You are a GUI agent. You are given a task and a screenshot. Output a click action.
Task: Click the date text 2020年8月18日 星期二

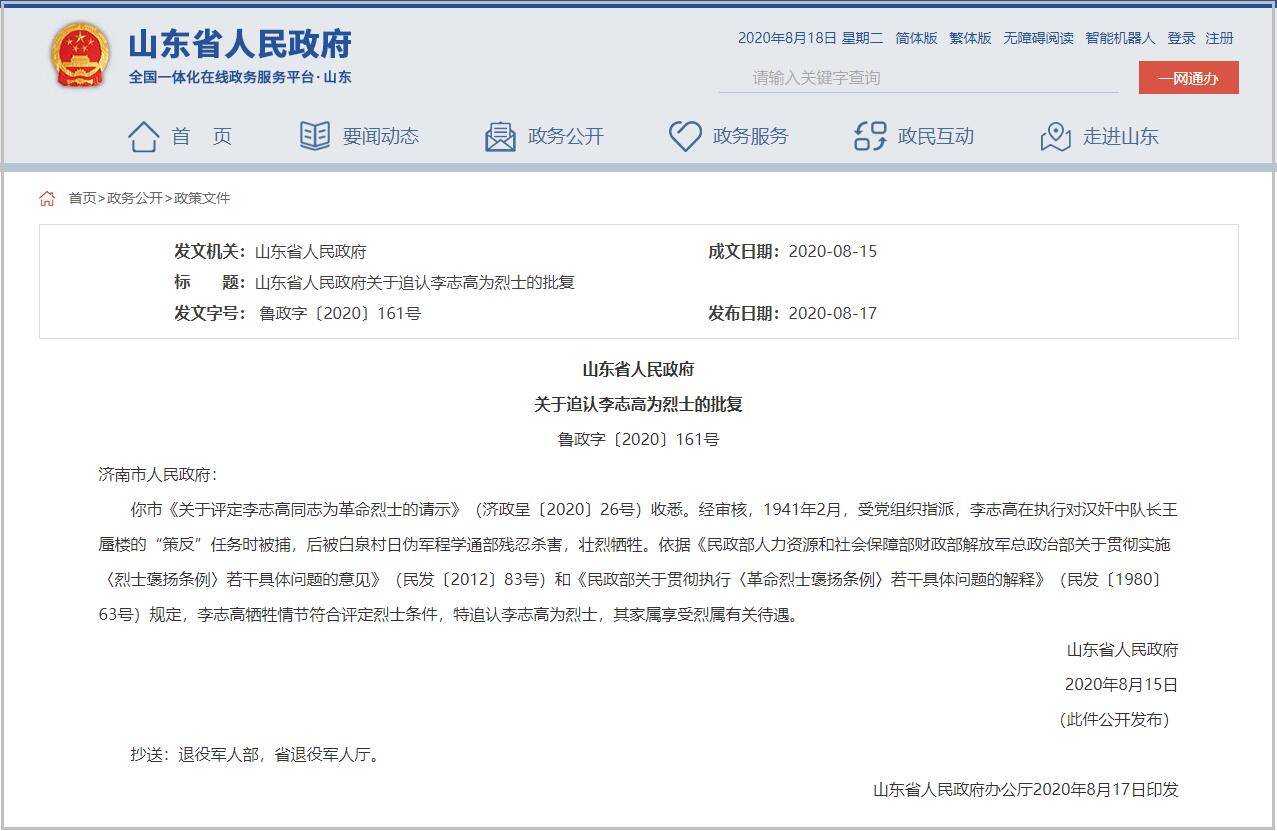pyautogui.click(x=810, y=38)
